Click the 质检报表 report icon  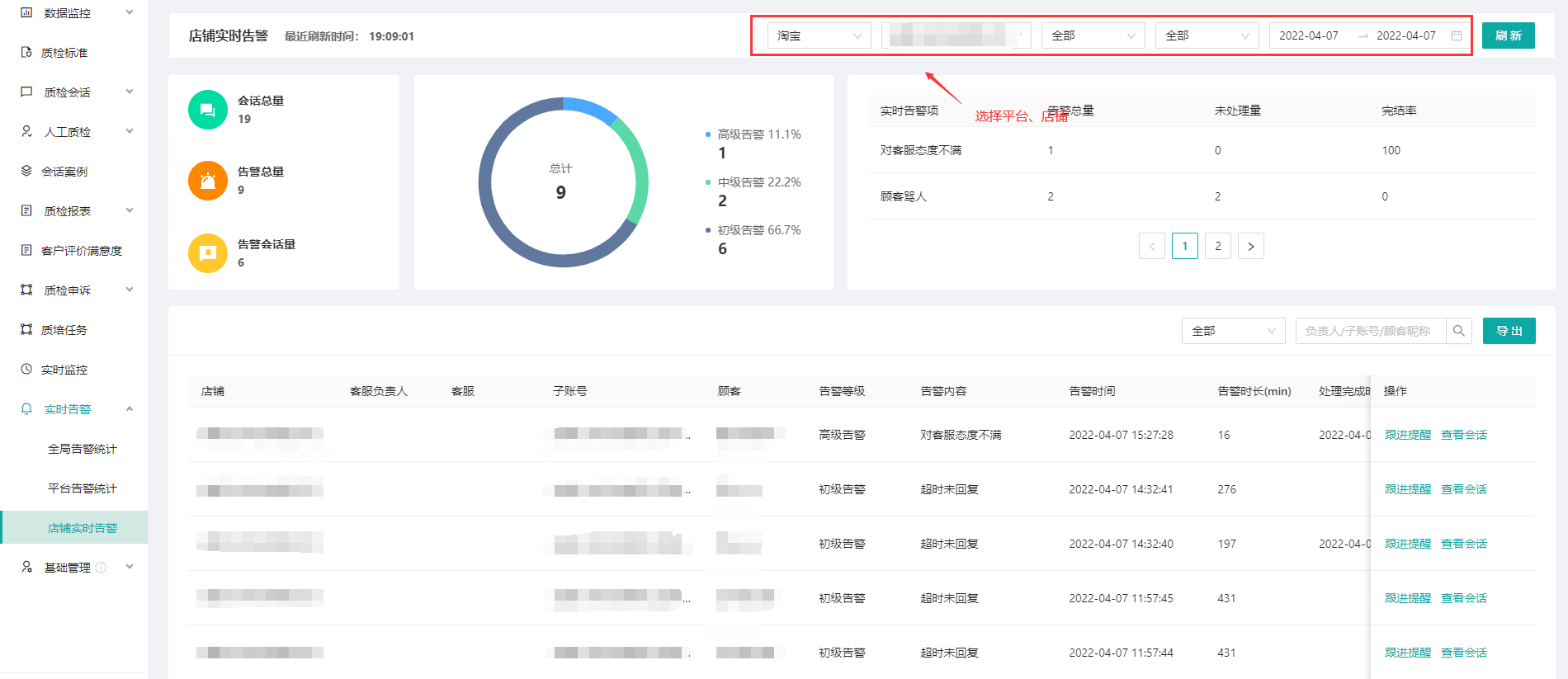[x=26, y=210]
